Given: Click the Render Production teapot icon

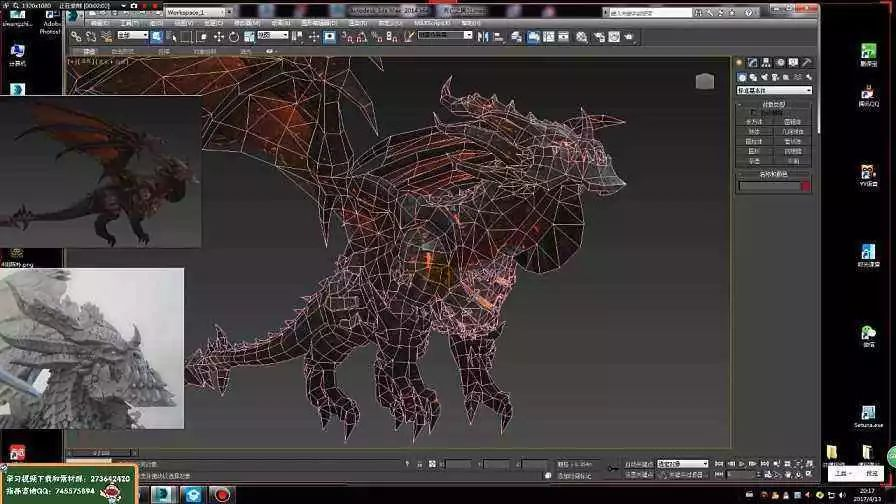Looking at the screenshot, I should tap(629, 37).
